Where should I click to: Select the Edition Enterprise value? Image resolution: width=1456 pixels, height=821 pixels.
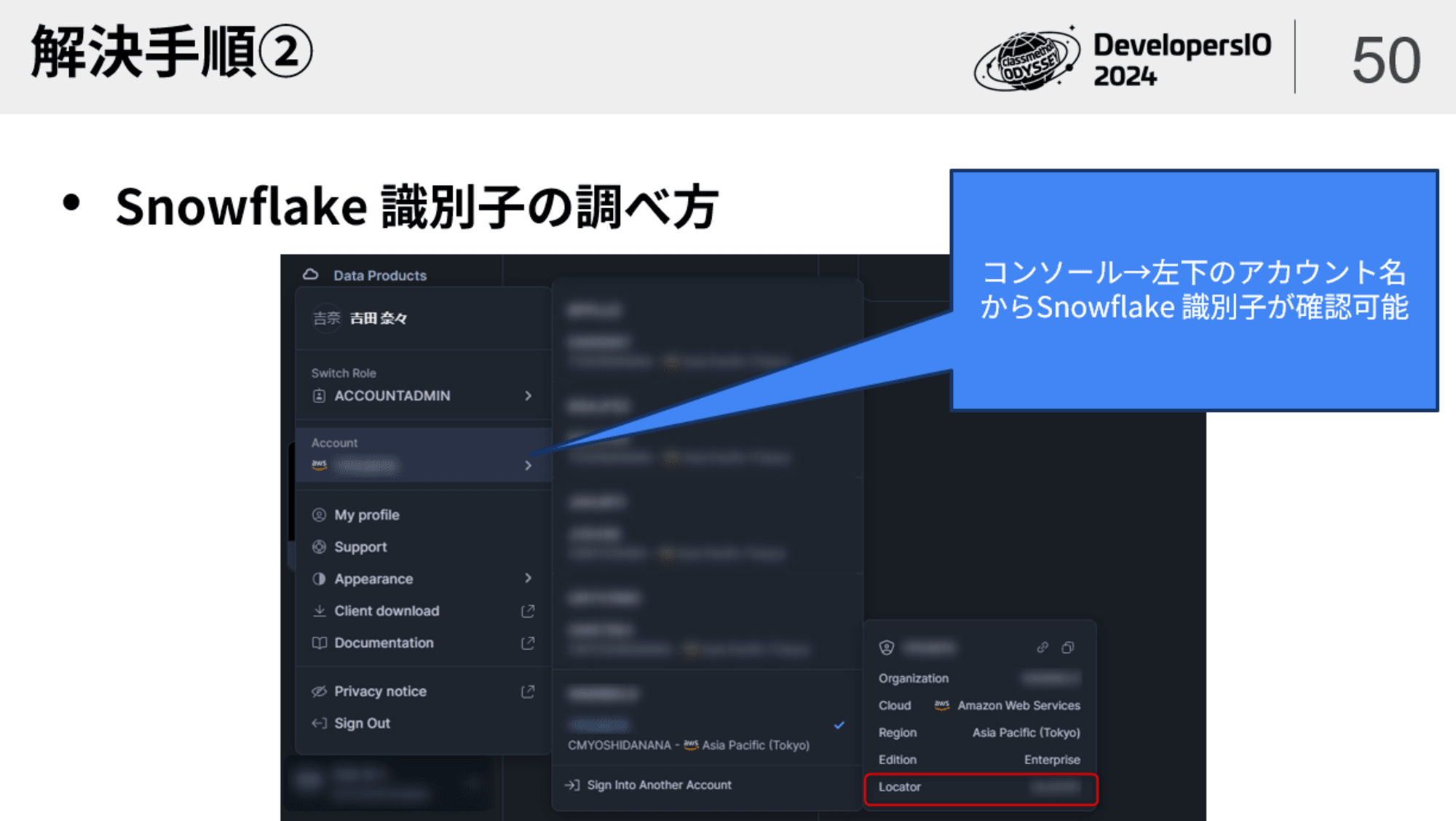point(1052,760)
